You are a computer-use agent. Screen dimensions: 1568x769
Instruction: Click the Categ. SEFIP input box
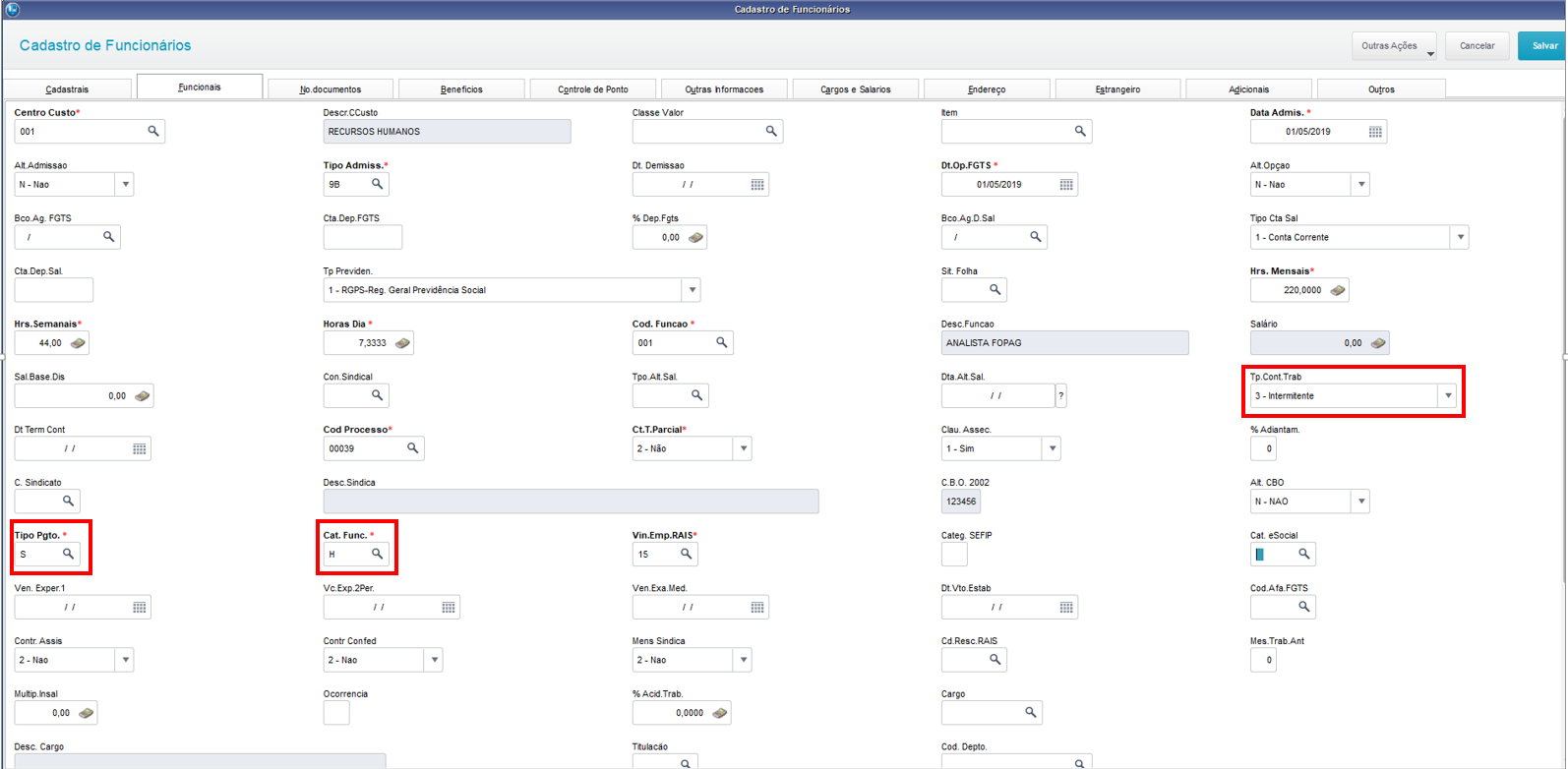(954, 555)
